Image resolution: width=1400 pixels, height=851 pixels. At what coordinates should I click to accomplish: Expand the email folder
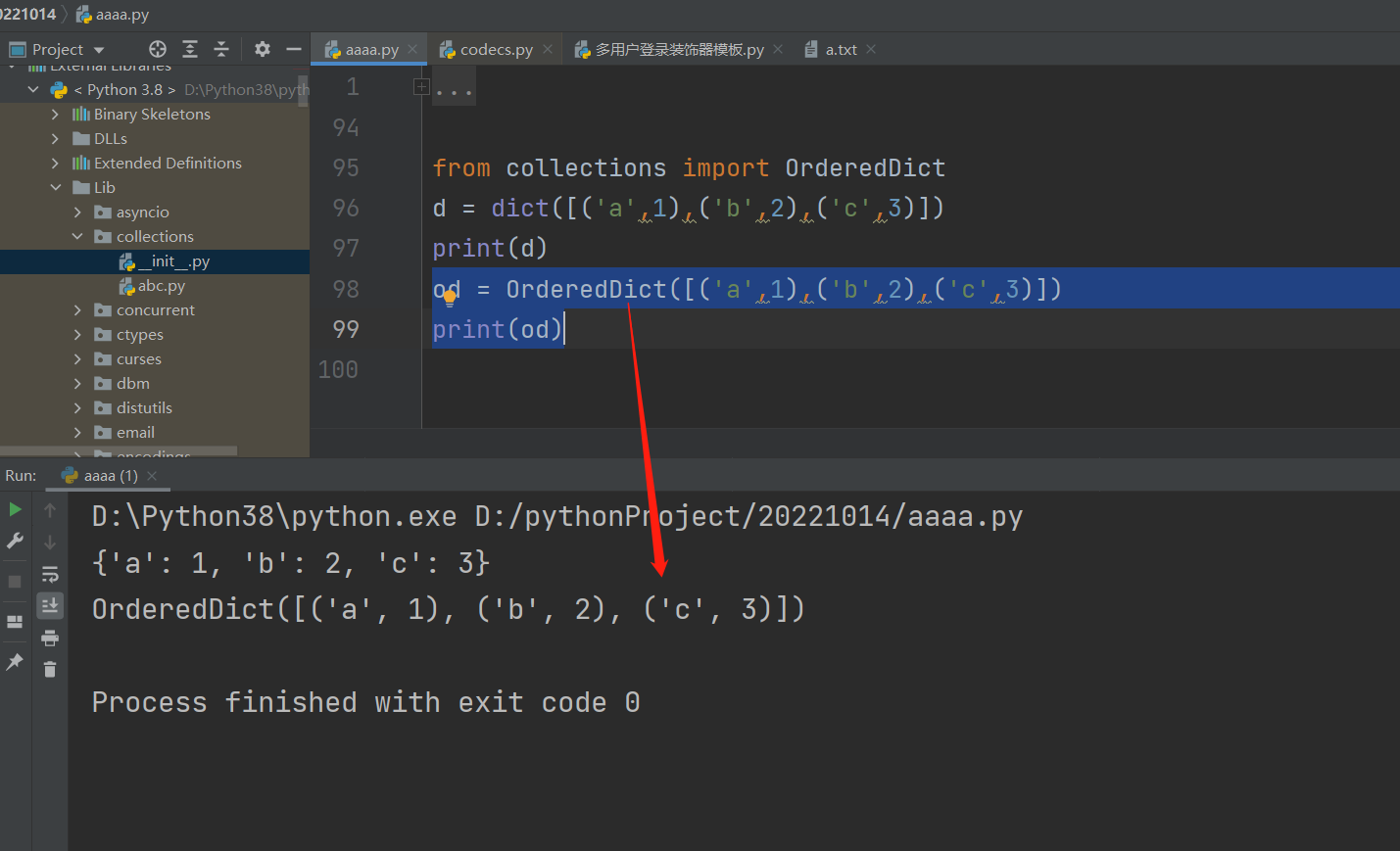pyautogui.click(x=77, y=432)
